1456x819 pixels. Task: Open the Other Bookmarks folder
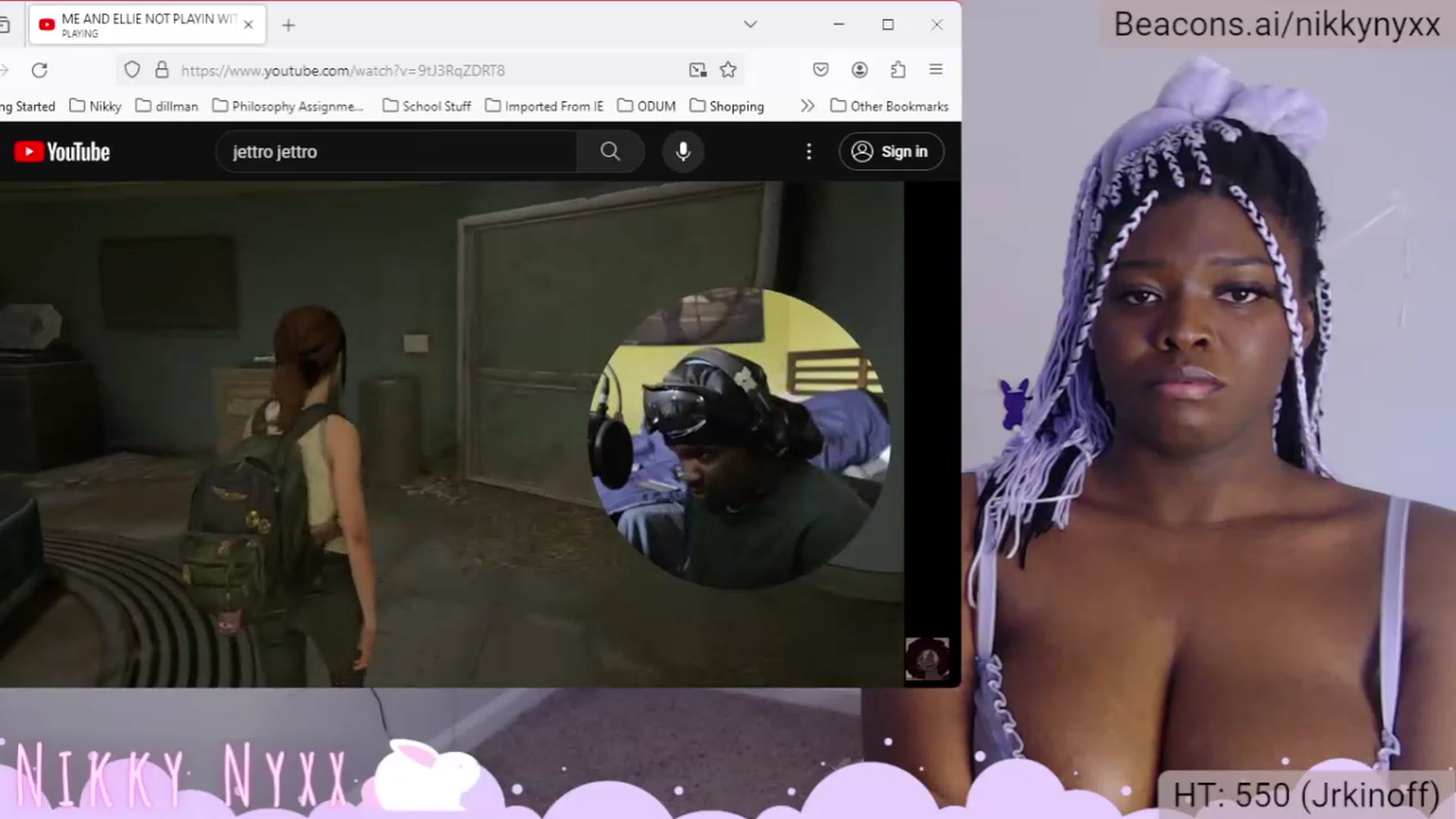890,106
